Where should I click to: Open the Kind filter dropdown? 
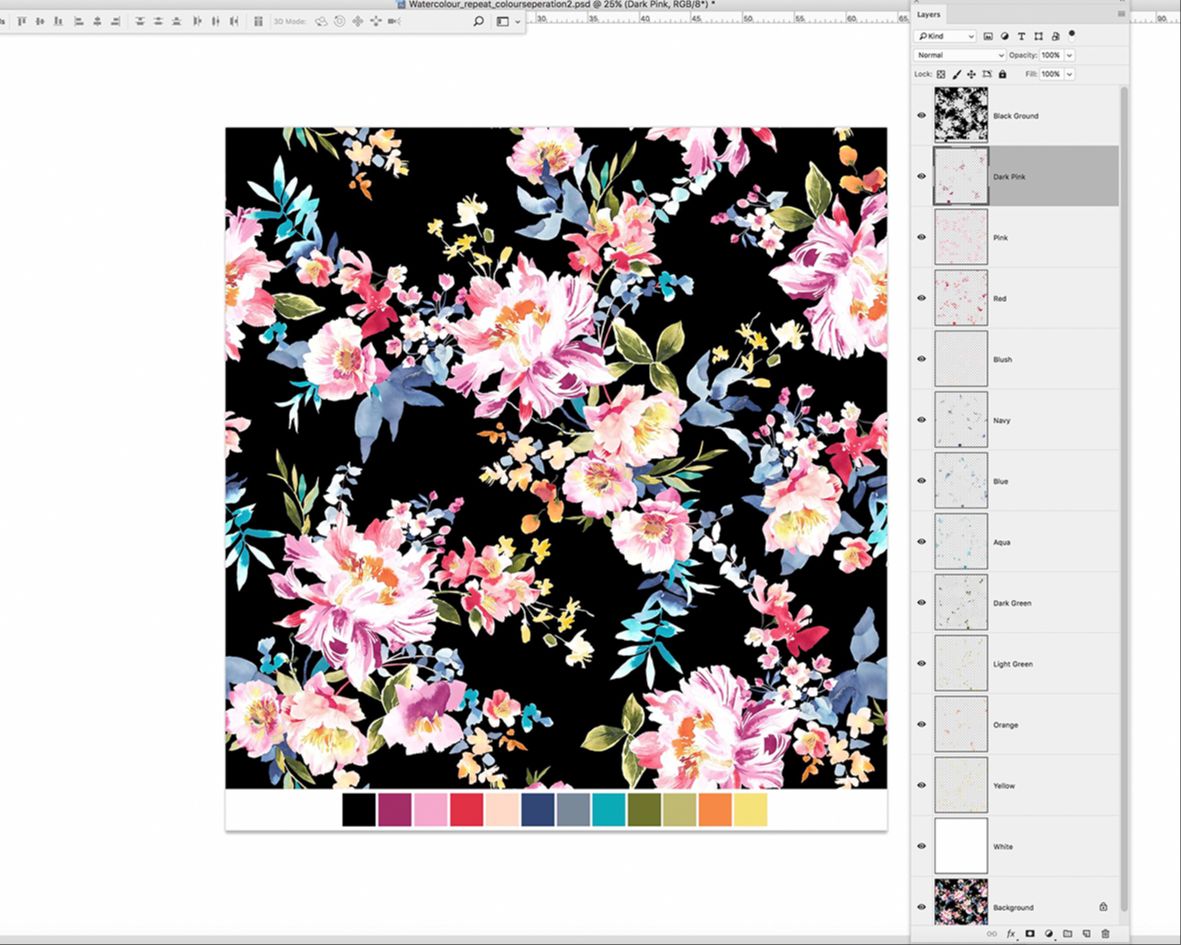[x=946, y=37]
